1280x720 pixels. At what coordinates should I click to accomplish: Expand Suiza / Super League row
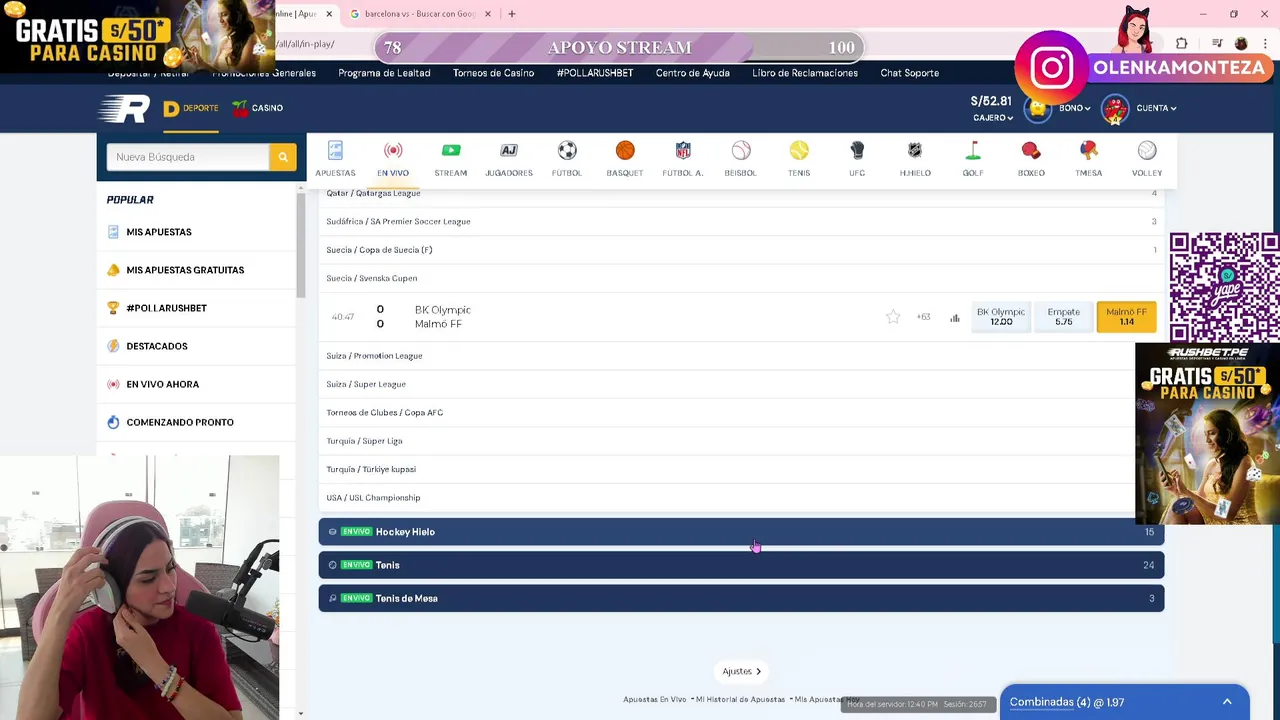[741, 384]
